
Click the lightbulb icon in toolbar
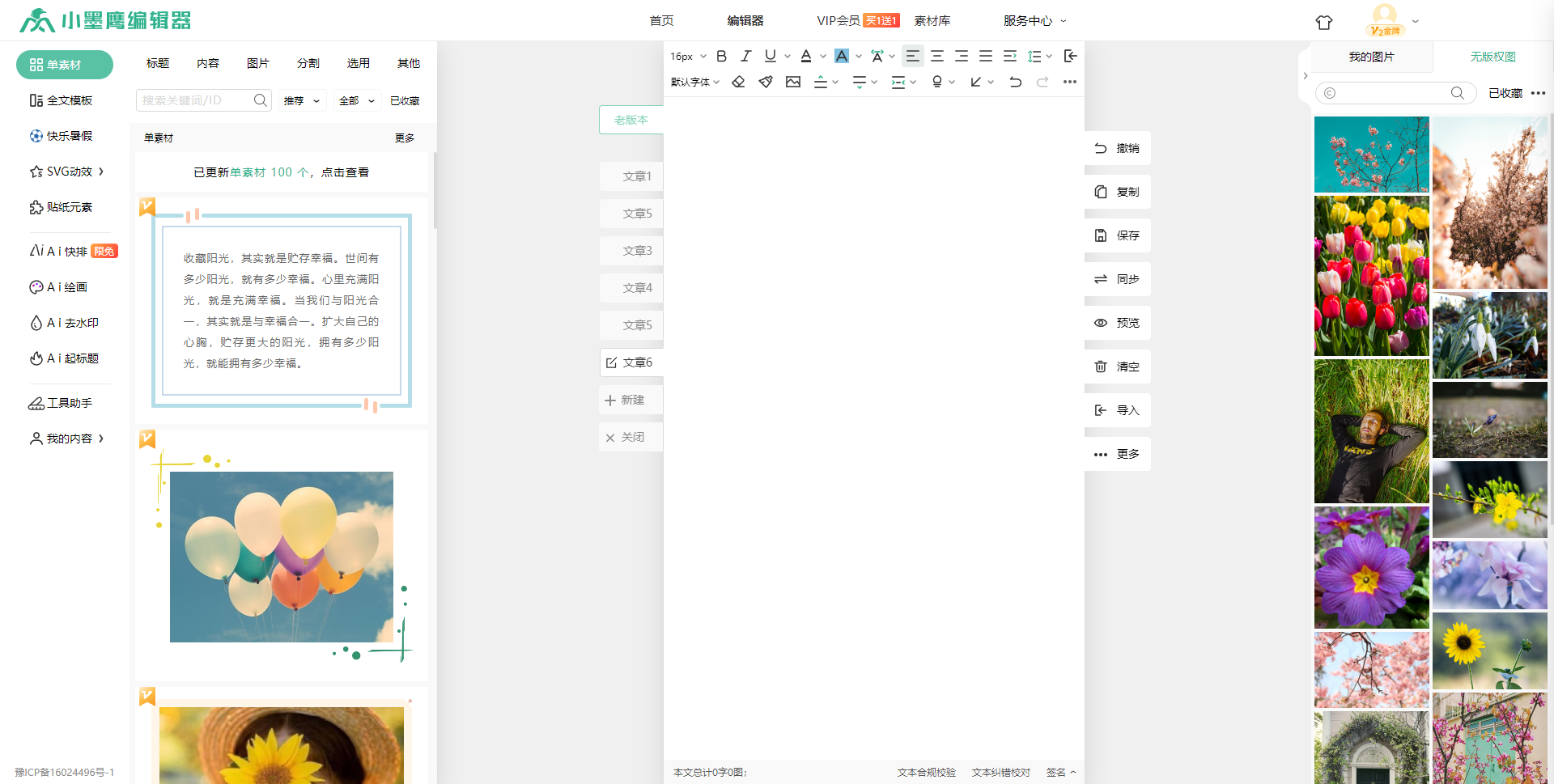(x=937, y=82)
